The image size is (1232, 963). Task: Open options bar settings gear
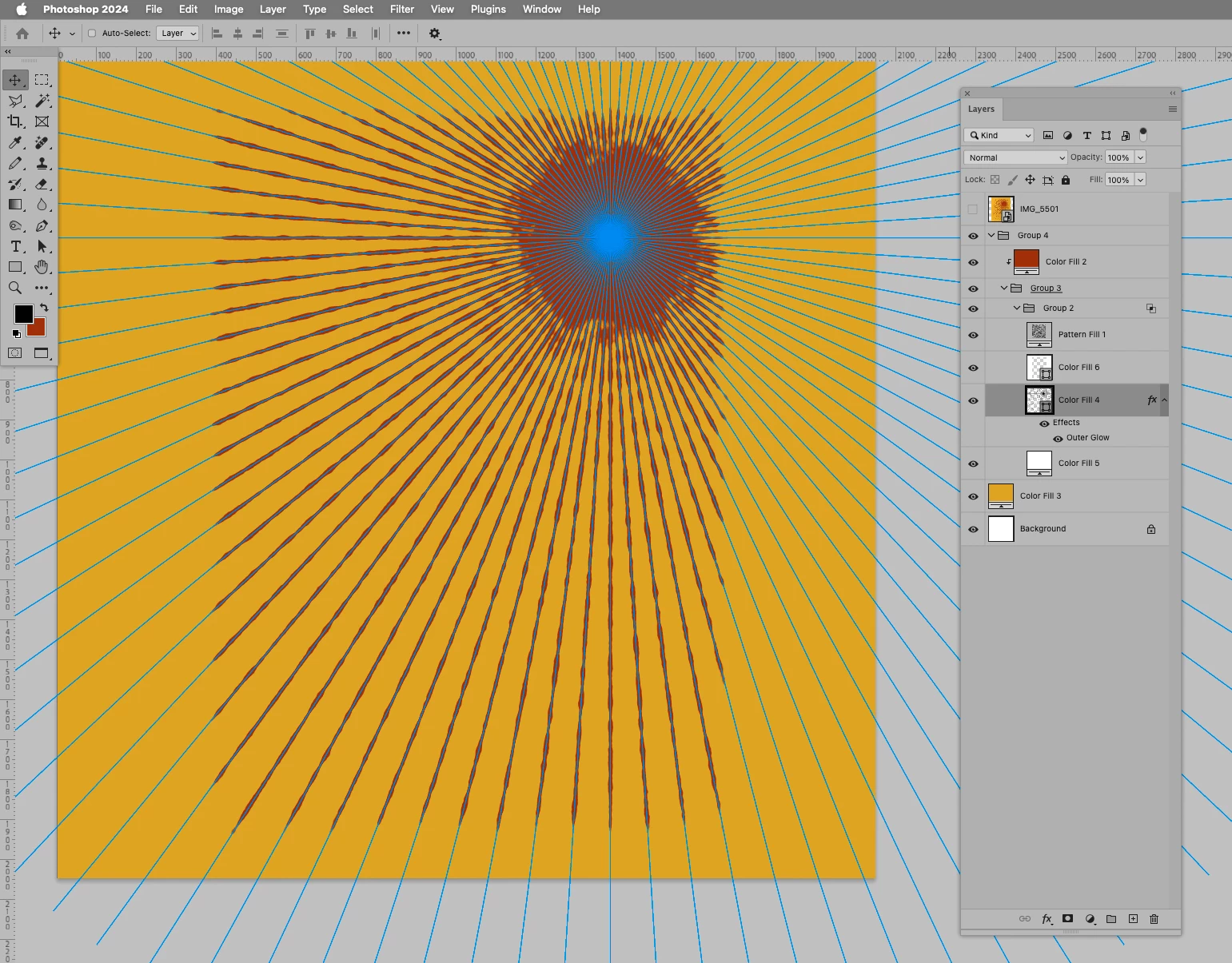[435, 34]
